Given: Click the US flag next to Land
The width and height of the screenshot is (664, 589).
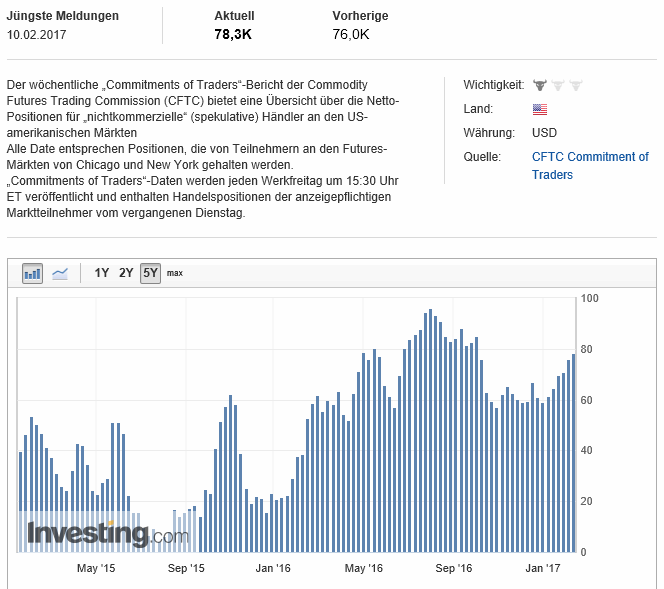Looking at the screenshot, I should [540, 109].
